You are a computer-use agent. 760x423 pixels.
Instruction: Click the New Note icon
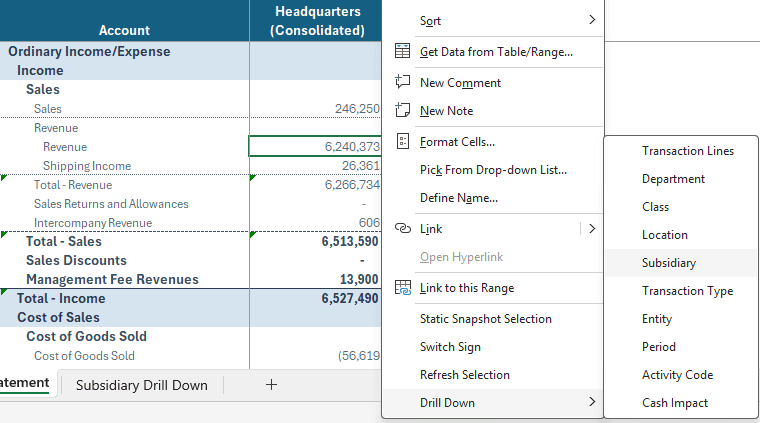point(402,110)
